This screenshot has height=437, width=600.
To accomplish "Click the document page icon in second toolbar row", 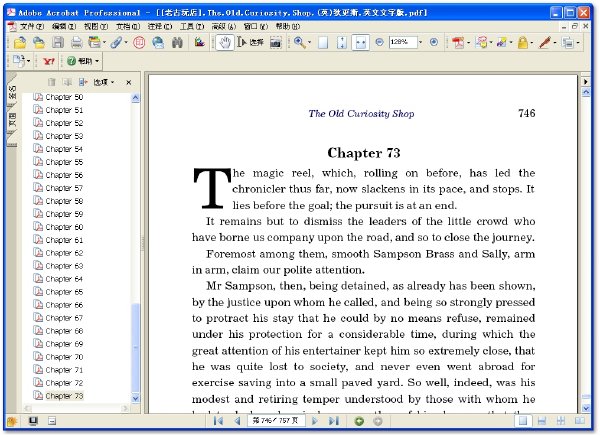I will point(19,61).
